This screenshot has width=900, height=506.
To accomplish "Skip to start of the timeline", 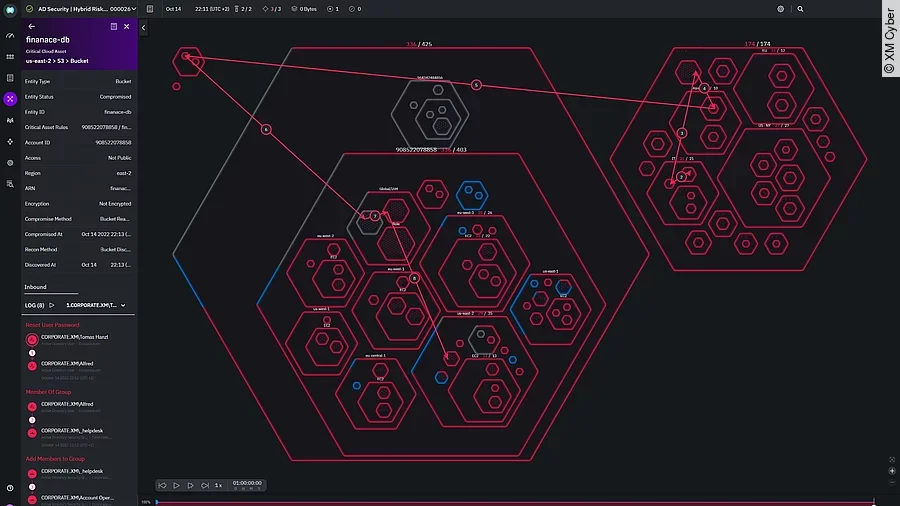I will (162, 485).
